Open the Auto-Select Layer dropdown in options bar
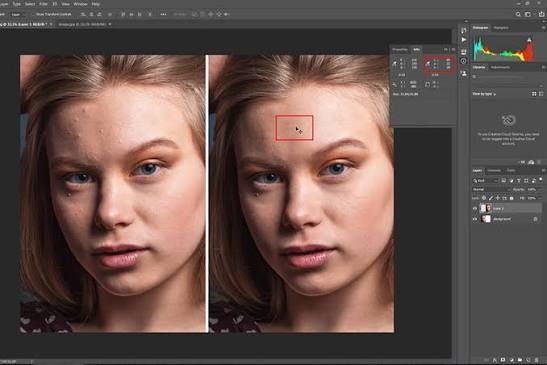Screen dimensions: 547x365 [18, 14]
